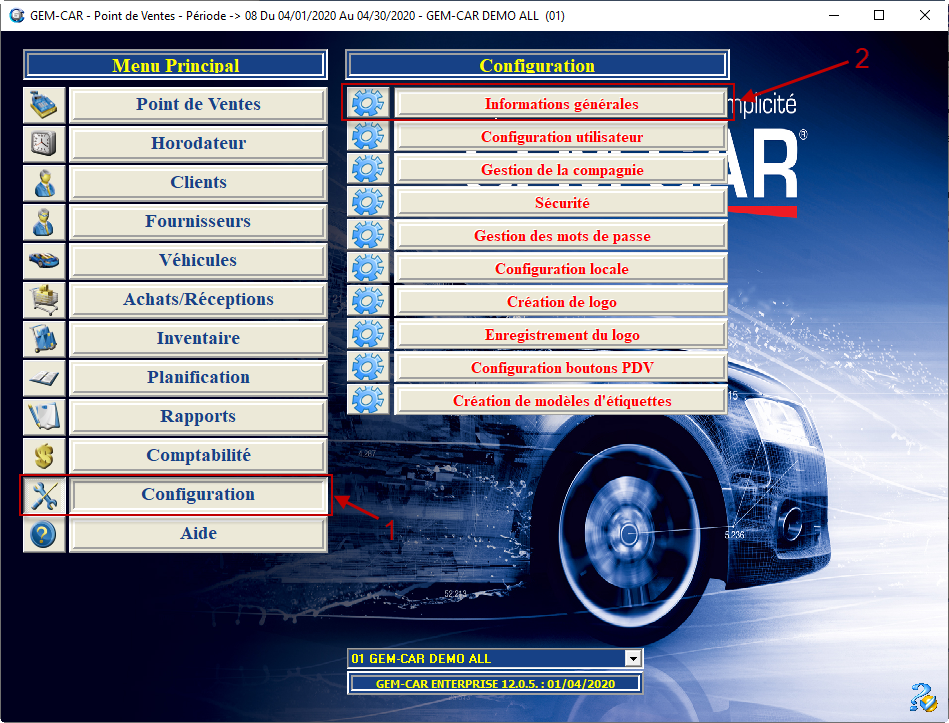This screenshot has height=723, width=949.
Task: Click the gear icon beside Configuration boutons PDV
Action: coord(368,367)
